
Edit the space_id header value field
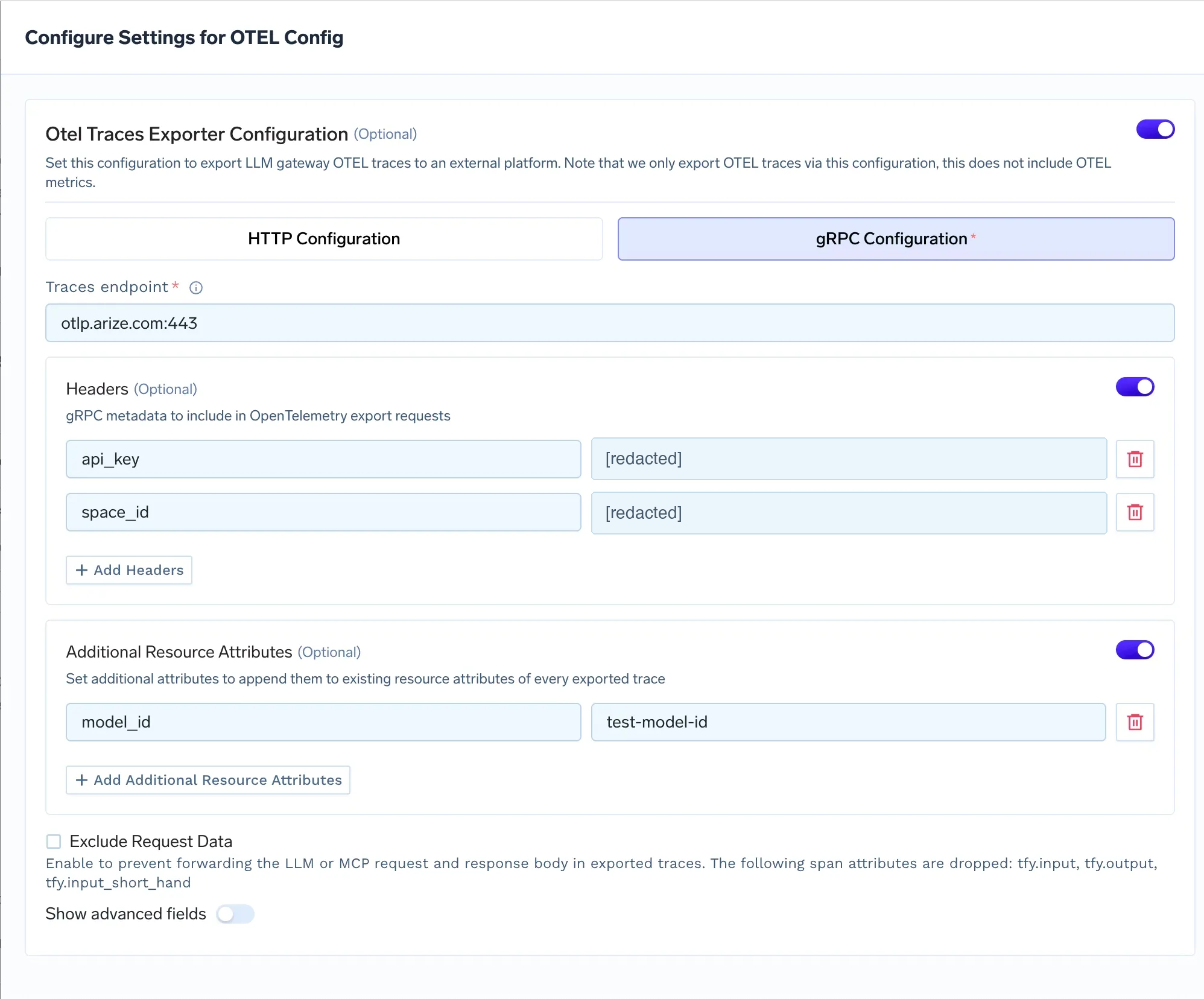click(x=849, y=513)
